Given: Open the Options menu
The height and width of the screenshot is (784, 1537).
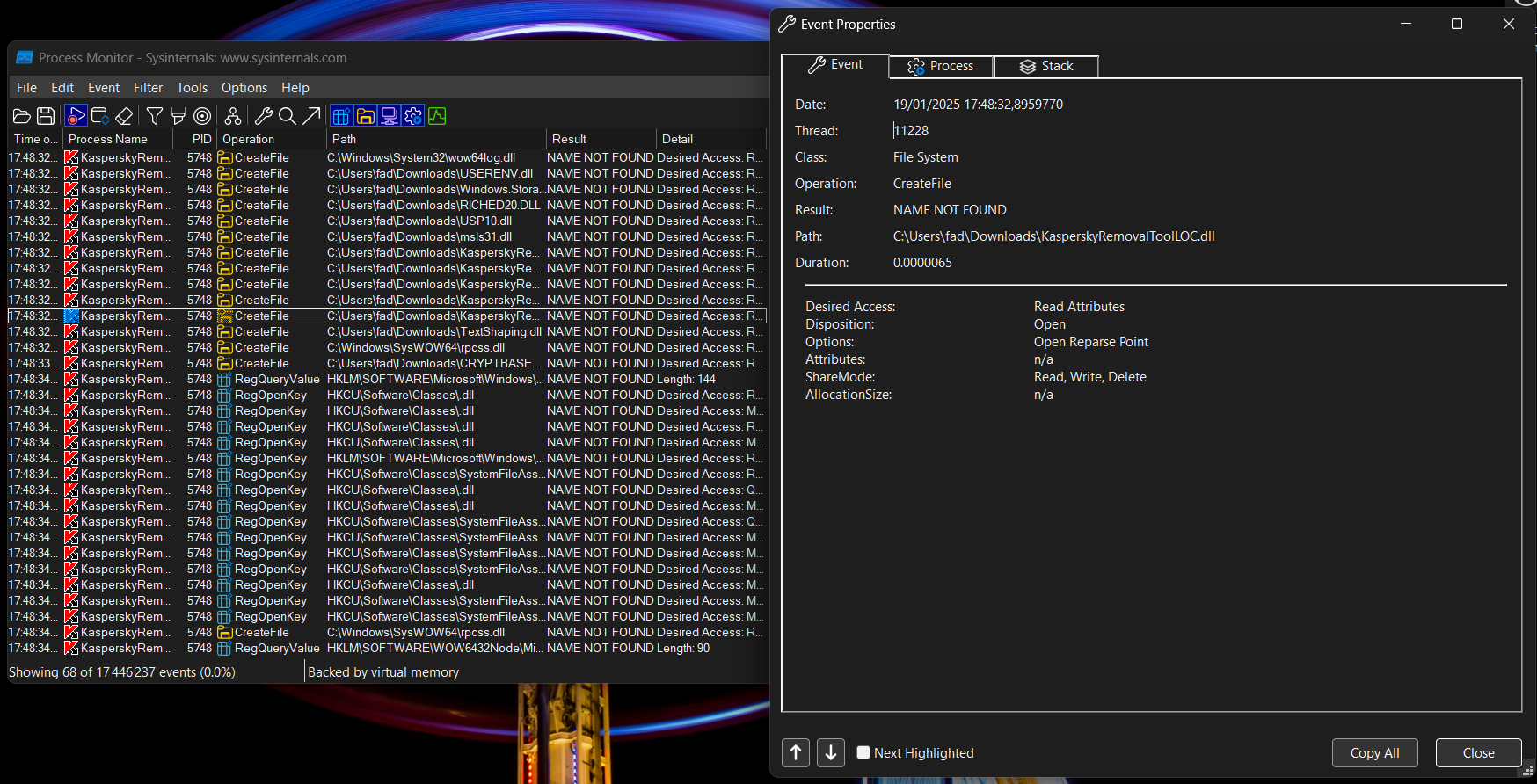Looking at the screenshot, I should [x=244, y=88].
